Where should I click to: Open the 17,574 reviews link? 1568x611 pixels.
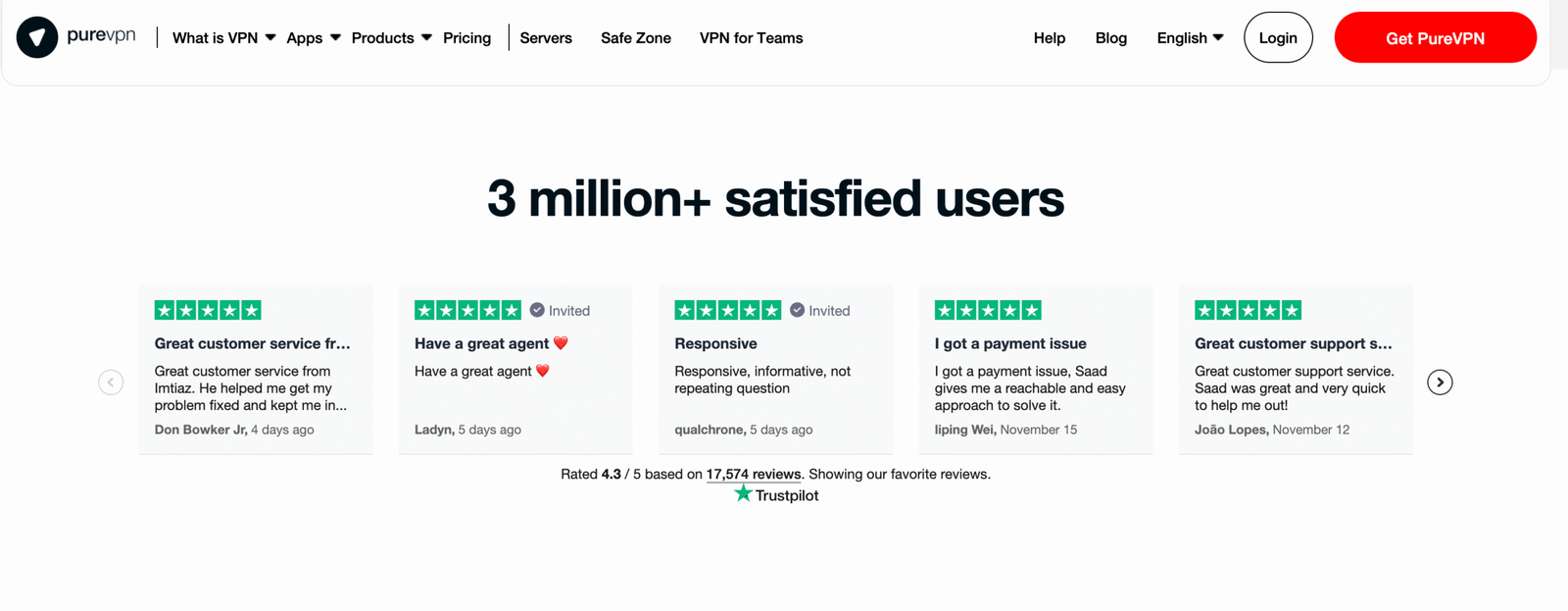coord(753,475)
